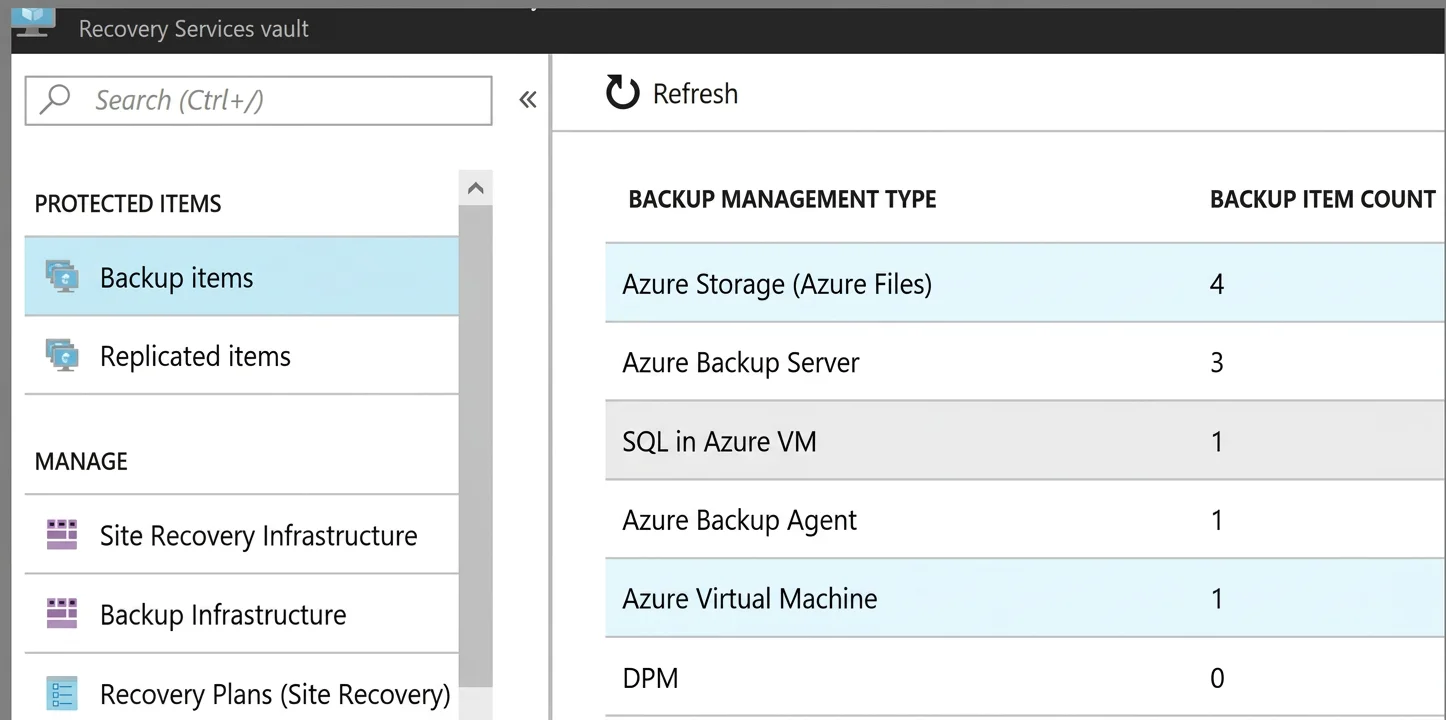Click the Backup items sidebar icon
This screenshot has width=1446, height=720.
[x=62, y=276]
